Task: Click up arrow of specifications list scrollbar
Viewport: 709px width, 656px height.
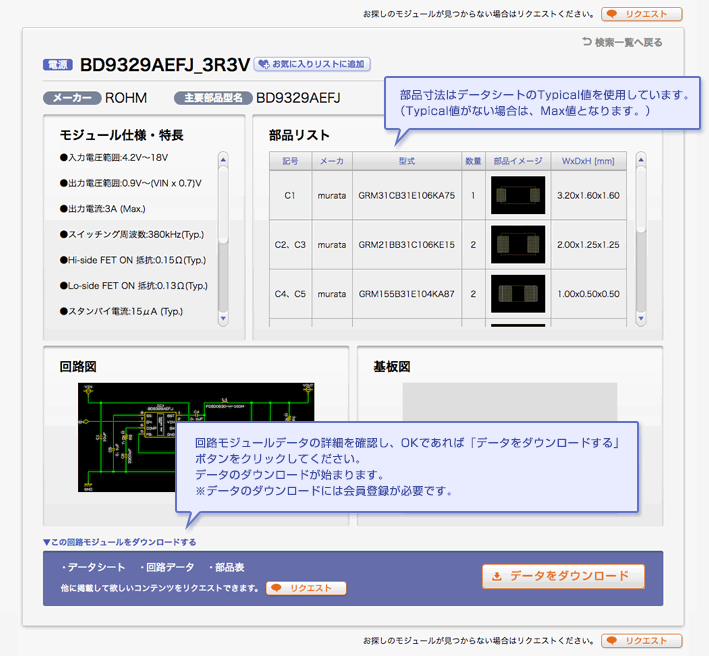Action: tap(223, 160)
